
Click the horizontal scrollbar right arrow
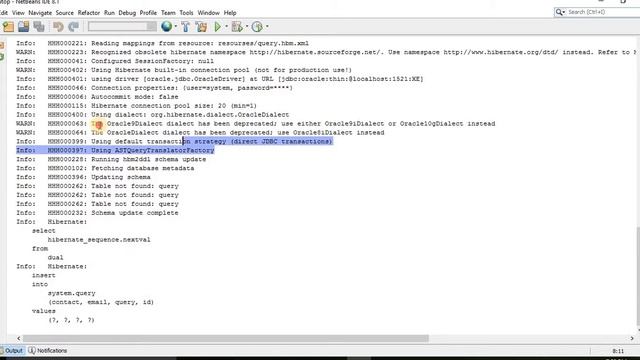pos(632,338)
